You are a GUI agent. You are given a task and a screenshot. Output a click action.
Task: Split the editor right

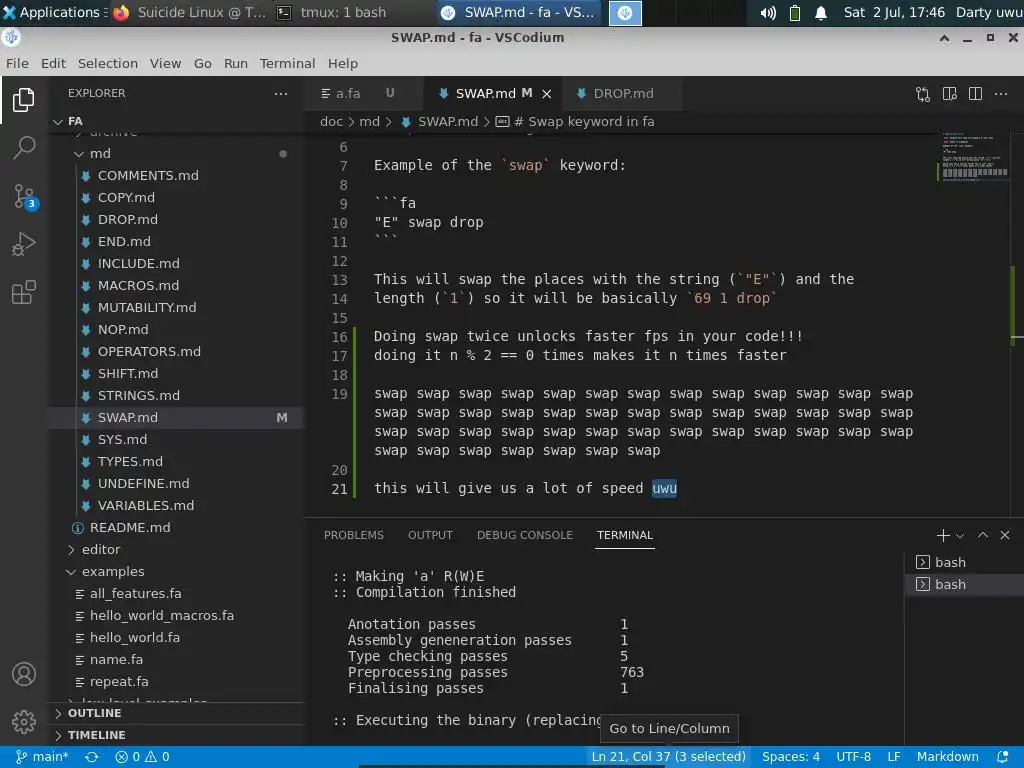(x=975, y=94)
